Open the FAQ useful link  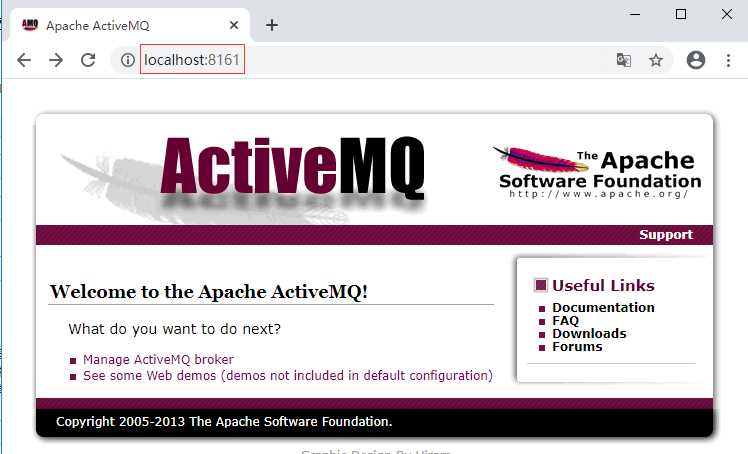pyautogui.click(x=565, y=320)
